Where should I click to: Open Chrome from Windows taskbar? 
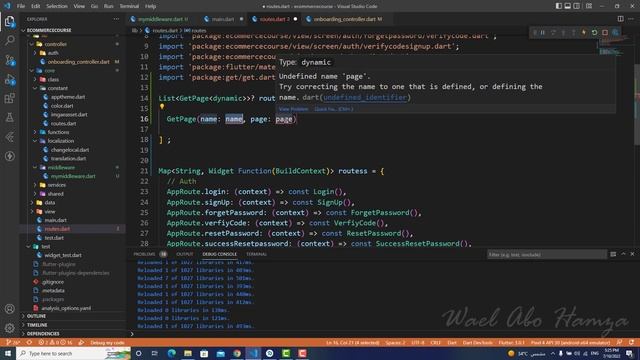237,353
